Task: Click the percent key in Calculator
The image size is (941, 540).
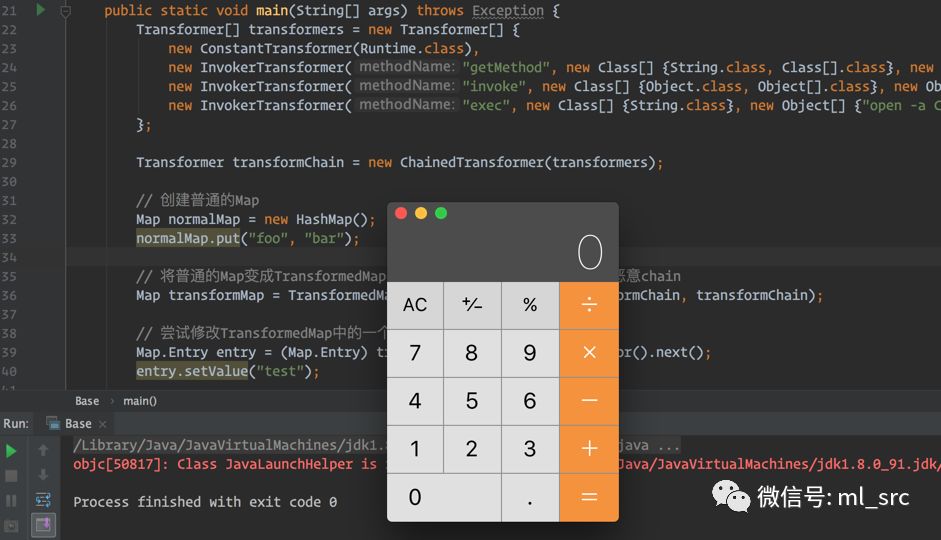Action: (530, 305)
